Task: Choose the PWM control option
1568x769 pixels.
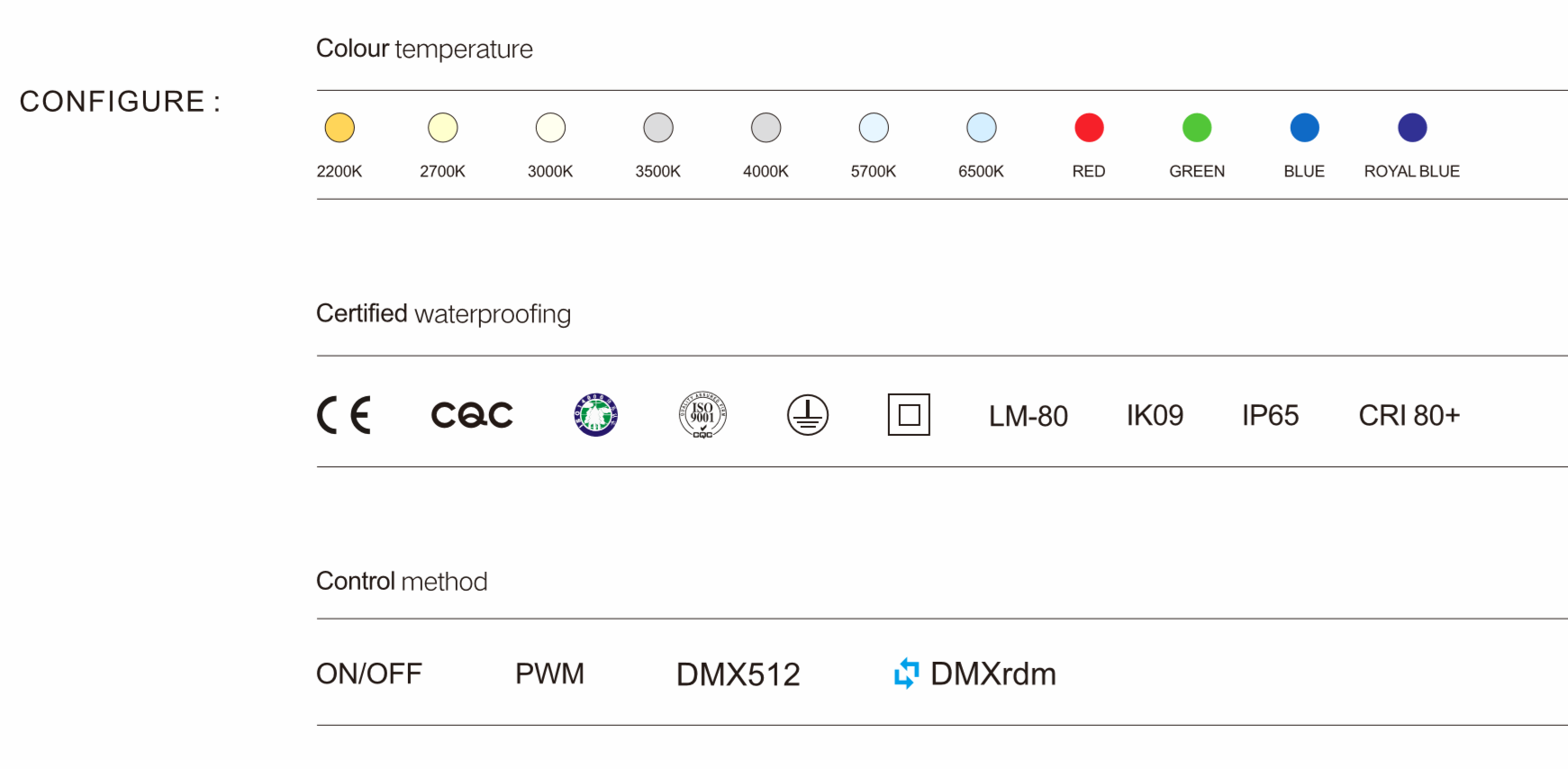Action: (549, 674)
